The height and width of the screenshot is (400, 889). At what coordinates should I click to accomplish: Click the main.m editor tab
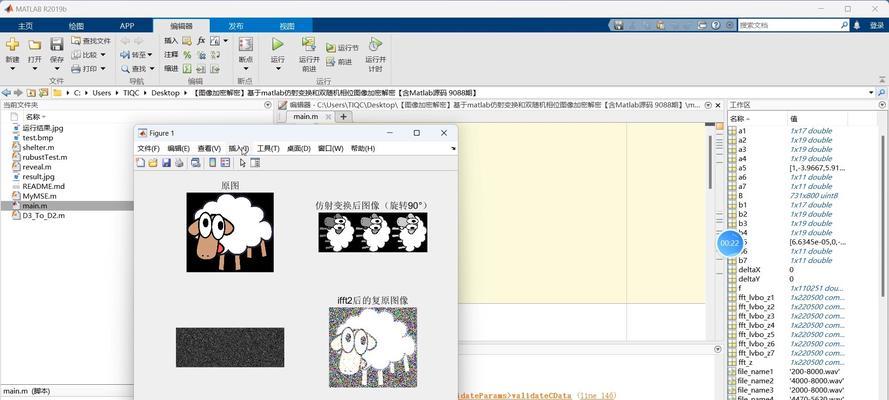click(x=306, y=116)
